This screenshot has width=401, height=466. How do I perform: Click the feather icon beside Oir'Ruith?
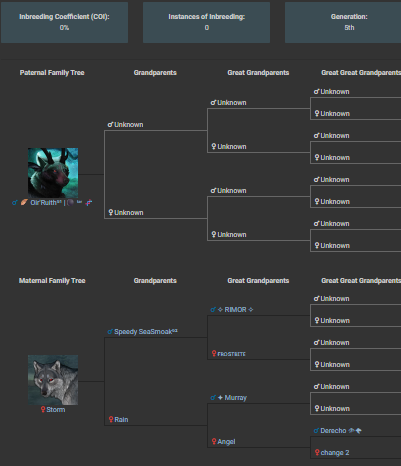click(24, 202)
